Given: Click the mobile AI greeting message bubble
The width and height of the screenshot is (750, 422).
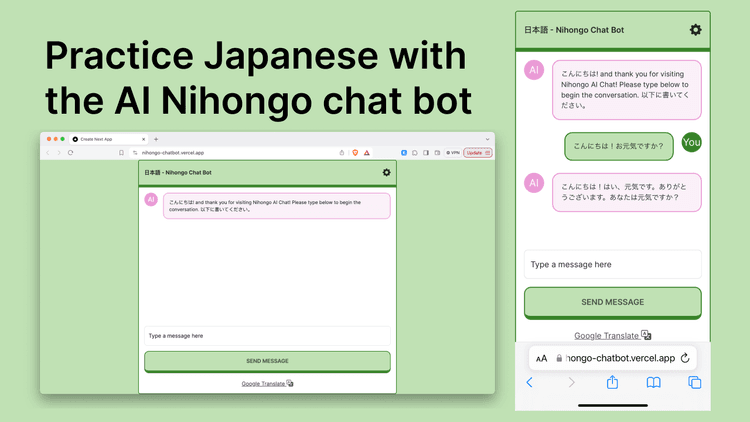Looking at the screenshot, I should pyautogui.click(x=627, y=90).
